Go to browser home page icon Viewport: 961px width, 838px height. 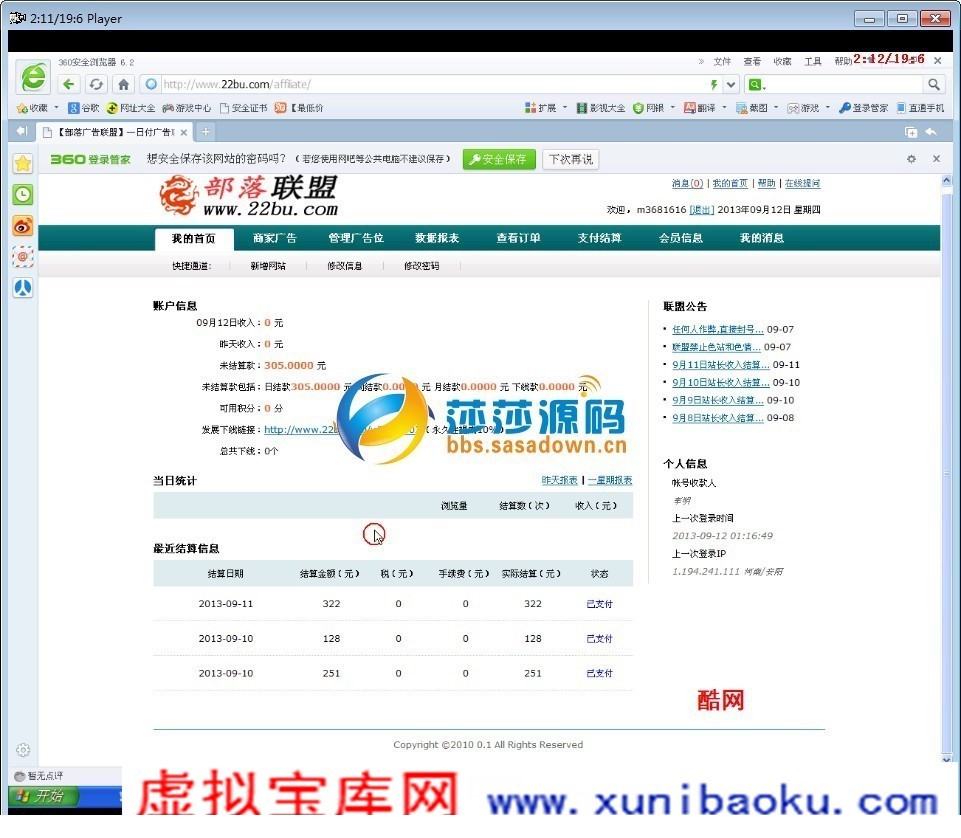pyautogui.click(x=123, y=84)
